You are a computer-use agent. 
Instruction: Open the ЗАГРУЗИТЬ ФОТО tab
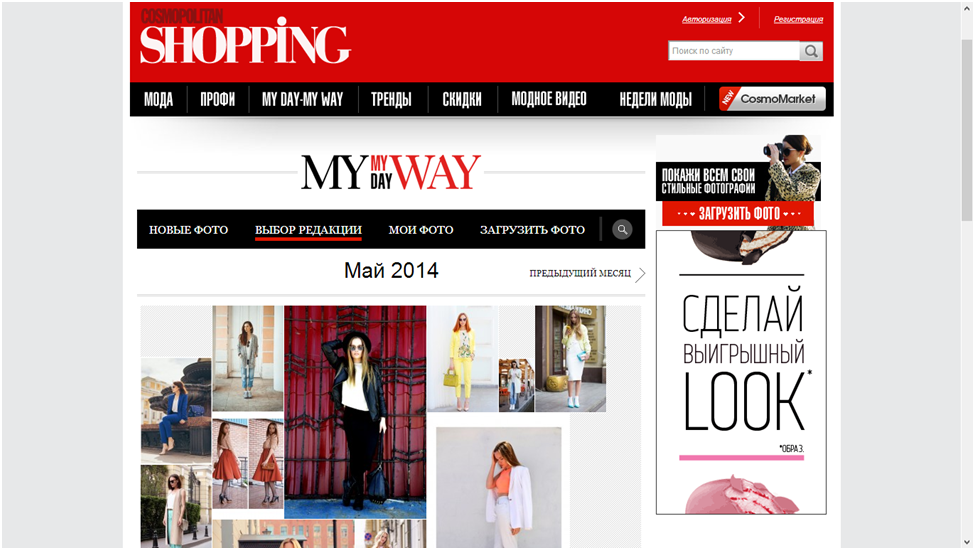pyautogui.click(x=532, y=230)
